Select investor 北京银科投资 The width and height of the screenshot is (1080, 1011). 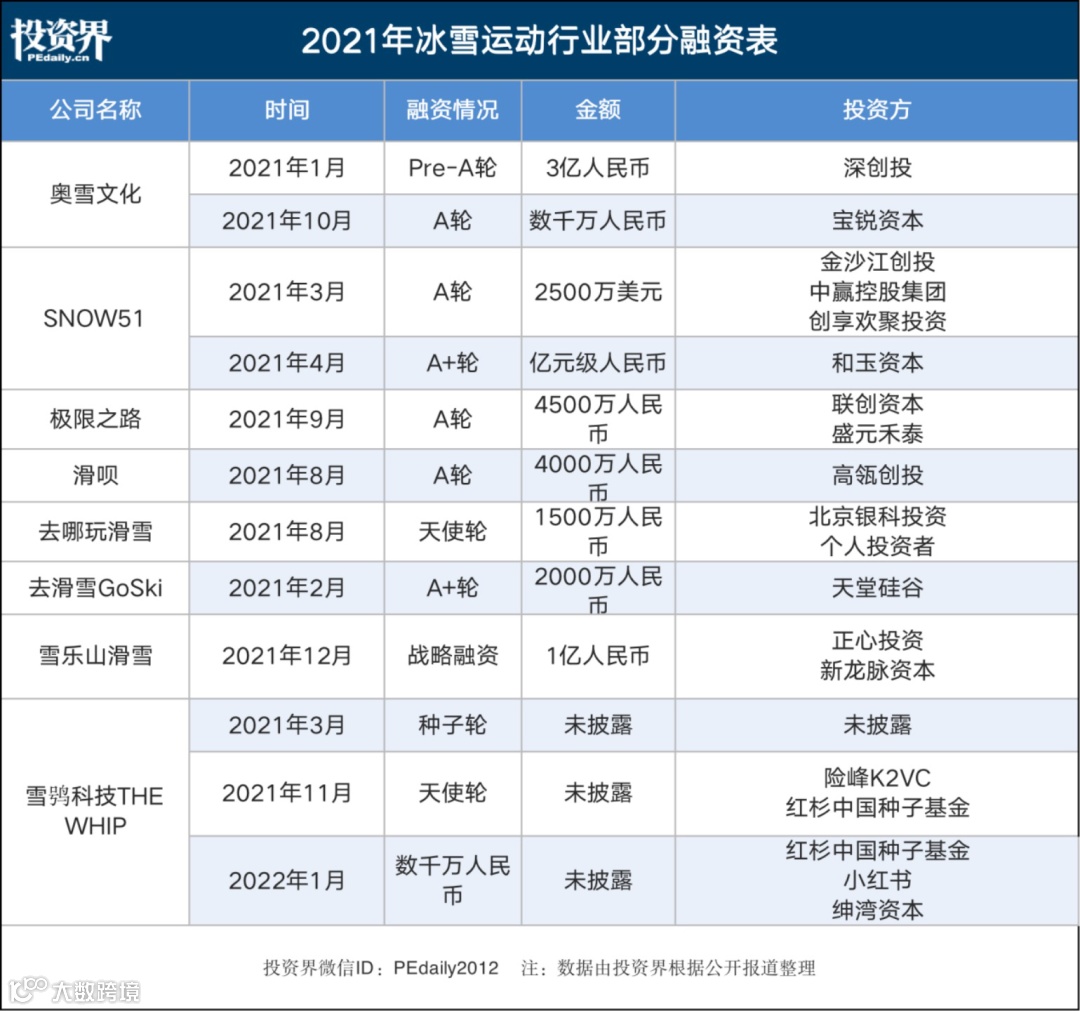point(877,517)
